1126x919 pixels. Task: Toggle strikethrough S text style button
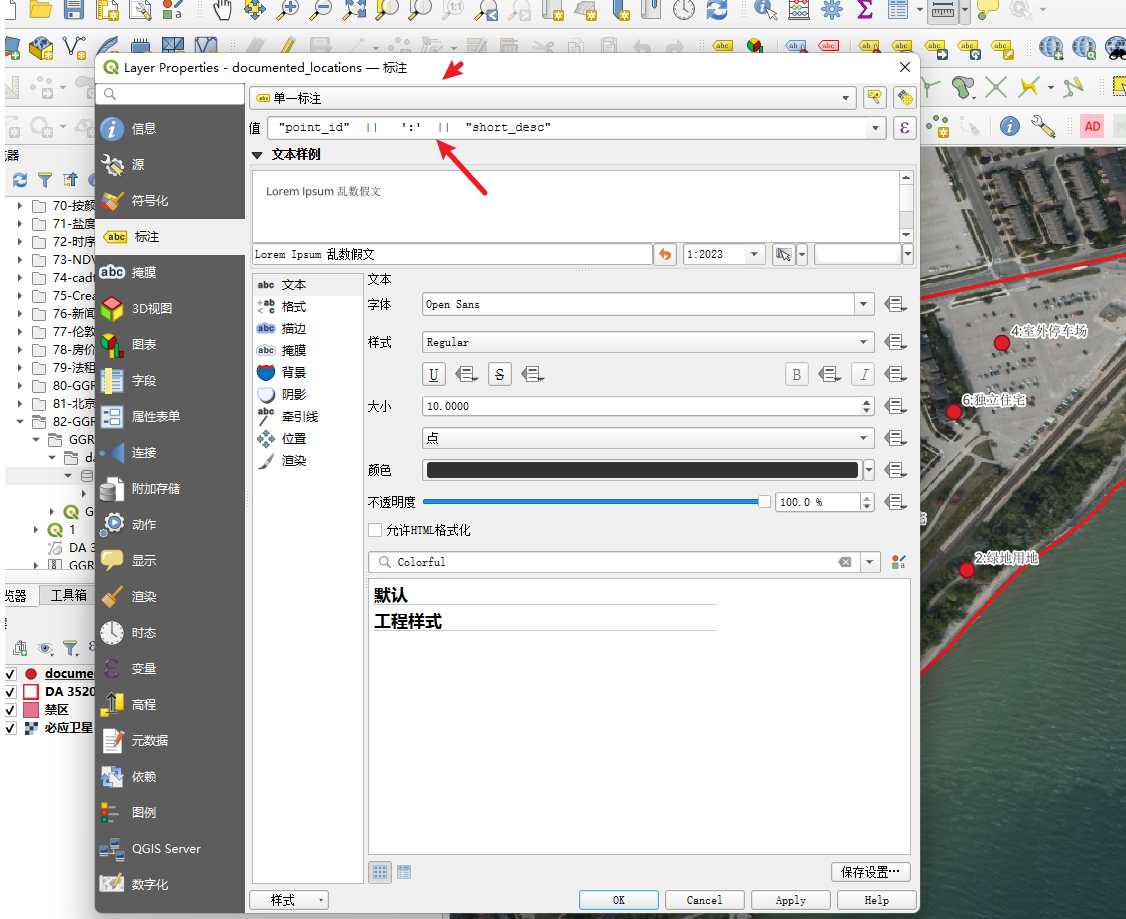click(x=500, y=374)
